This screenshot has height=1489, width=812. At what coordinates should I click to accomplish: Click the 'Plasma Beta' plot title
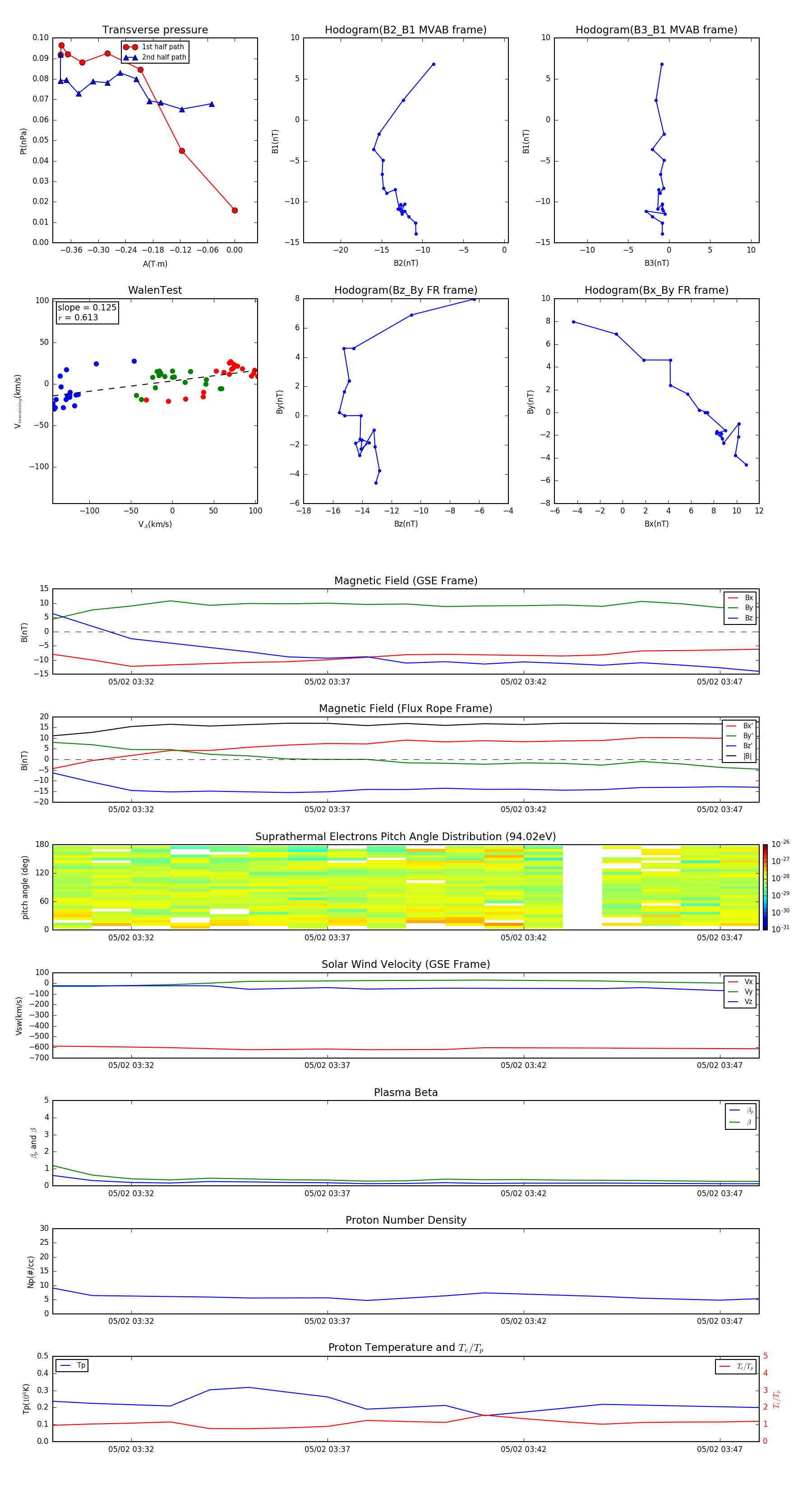tap(406, 1093)
